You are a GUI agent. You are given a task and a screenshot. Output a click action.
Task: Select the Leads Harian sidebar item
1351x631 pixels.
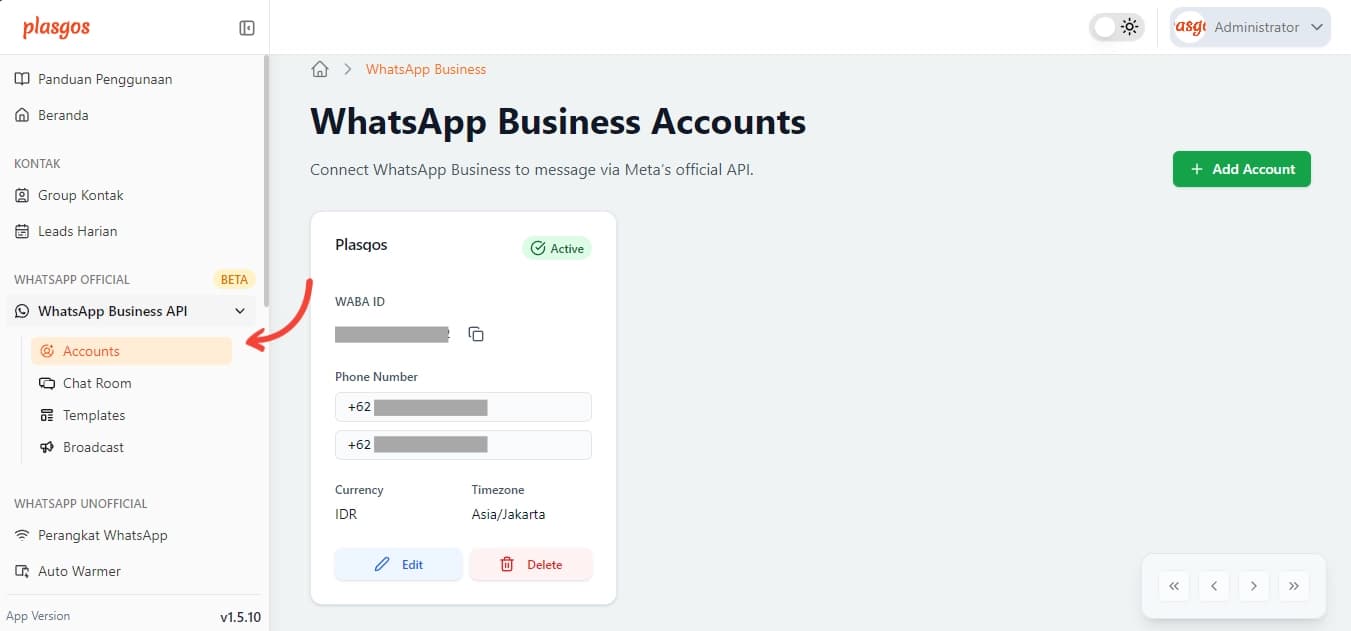pyautogui.click(x=77, y=231)
